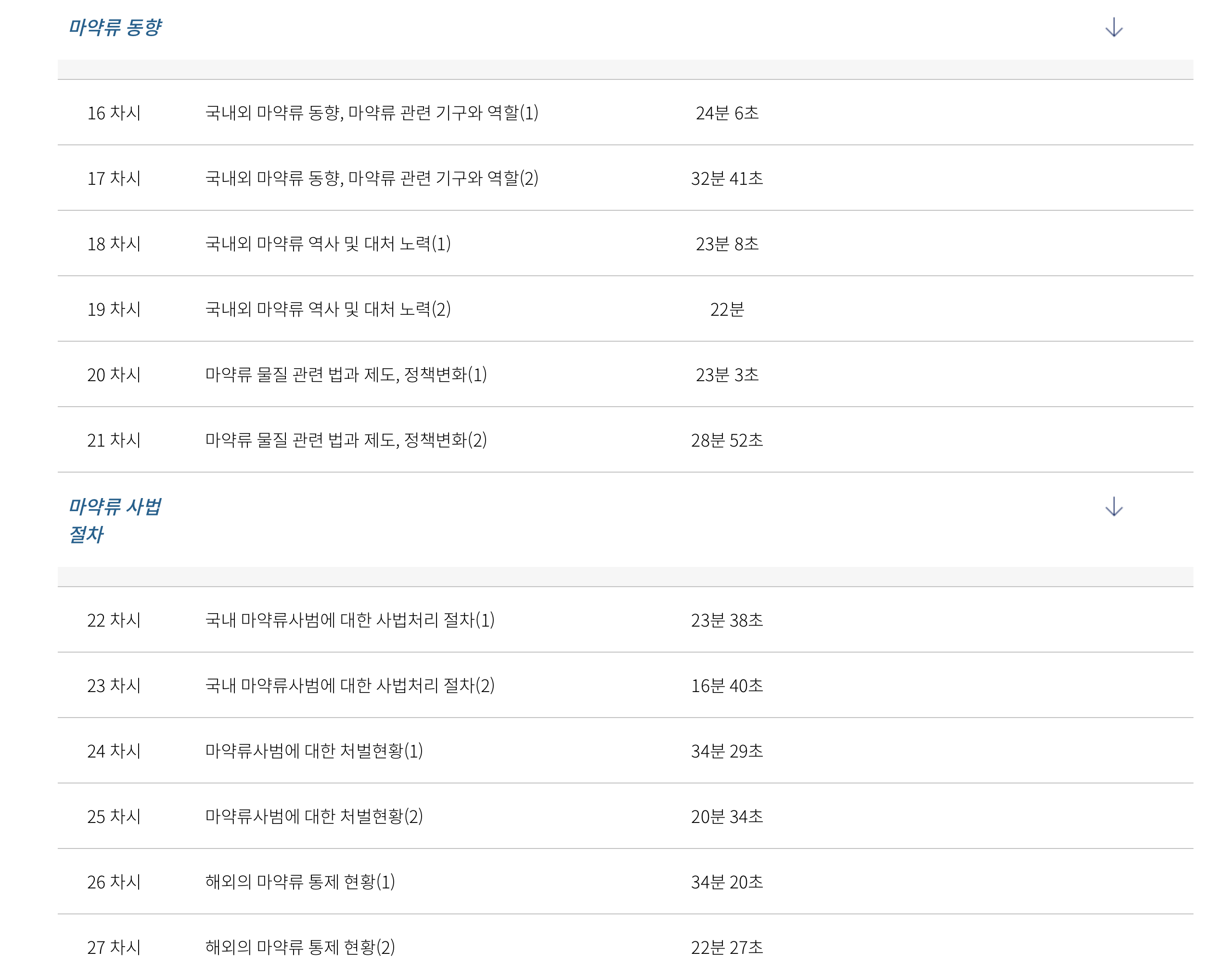1232x976 pixels.
Task: Open 해외의 마약류 통제 현황(1) lesson
Action: [300, 882]
